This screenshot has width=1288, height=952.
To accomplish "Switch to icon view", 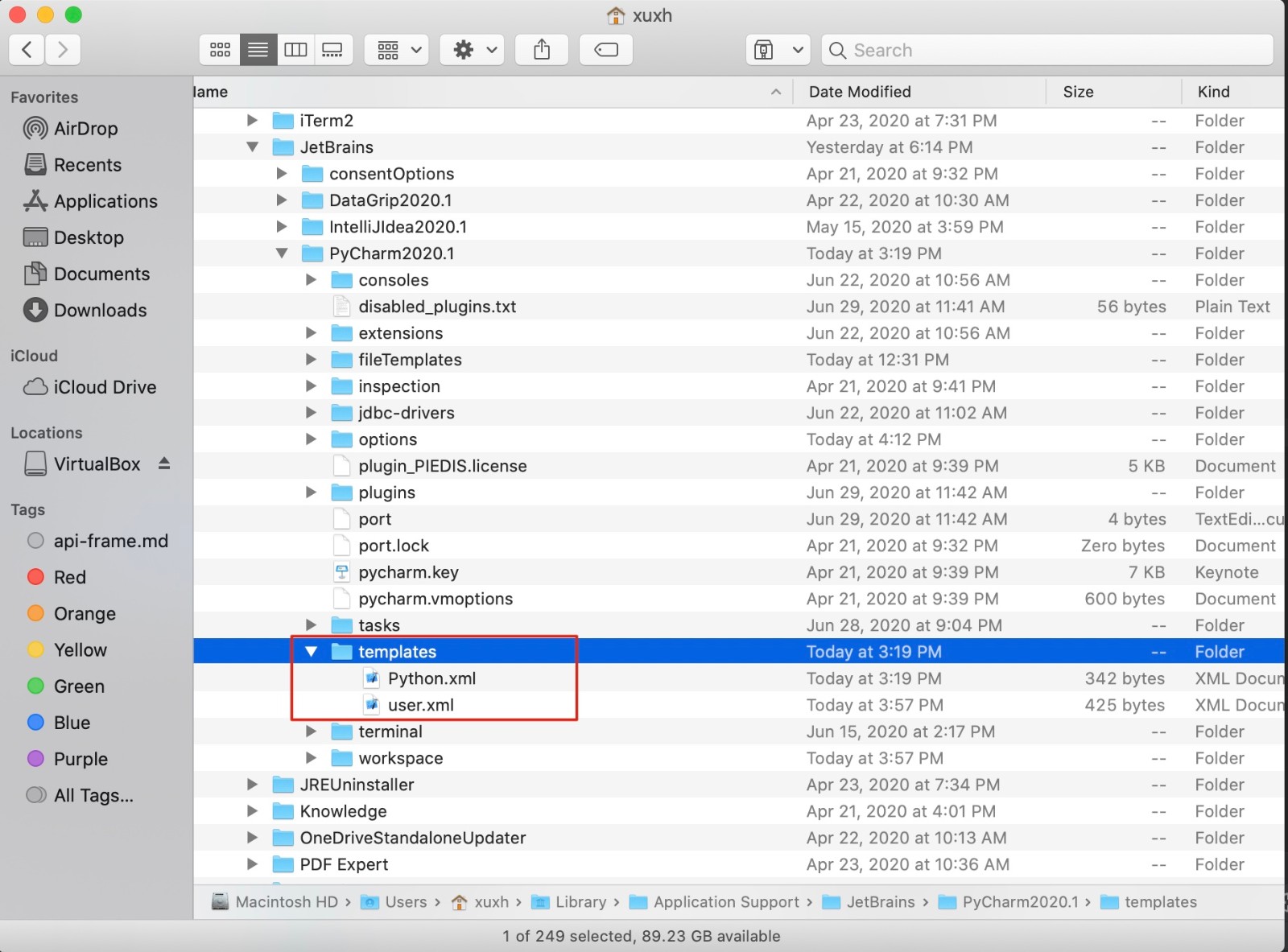I will pos(220,50).
